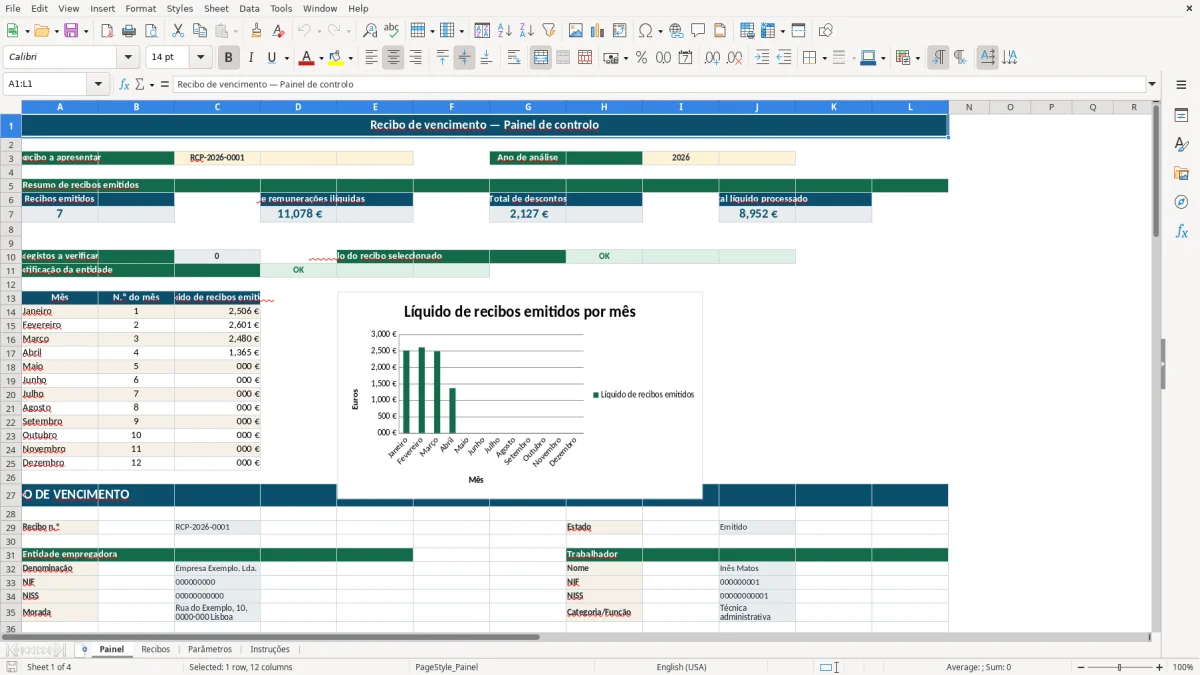Toggle Wrap Text
This screenshot has height=675, width=1200.
click(514, 58)
